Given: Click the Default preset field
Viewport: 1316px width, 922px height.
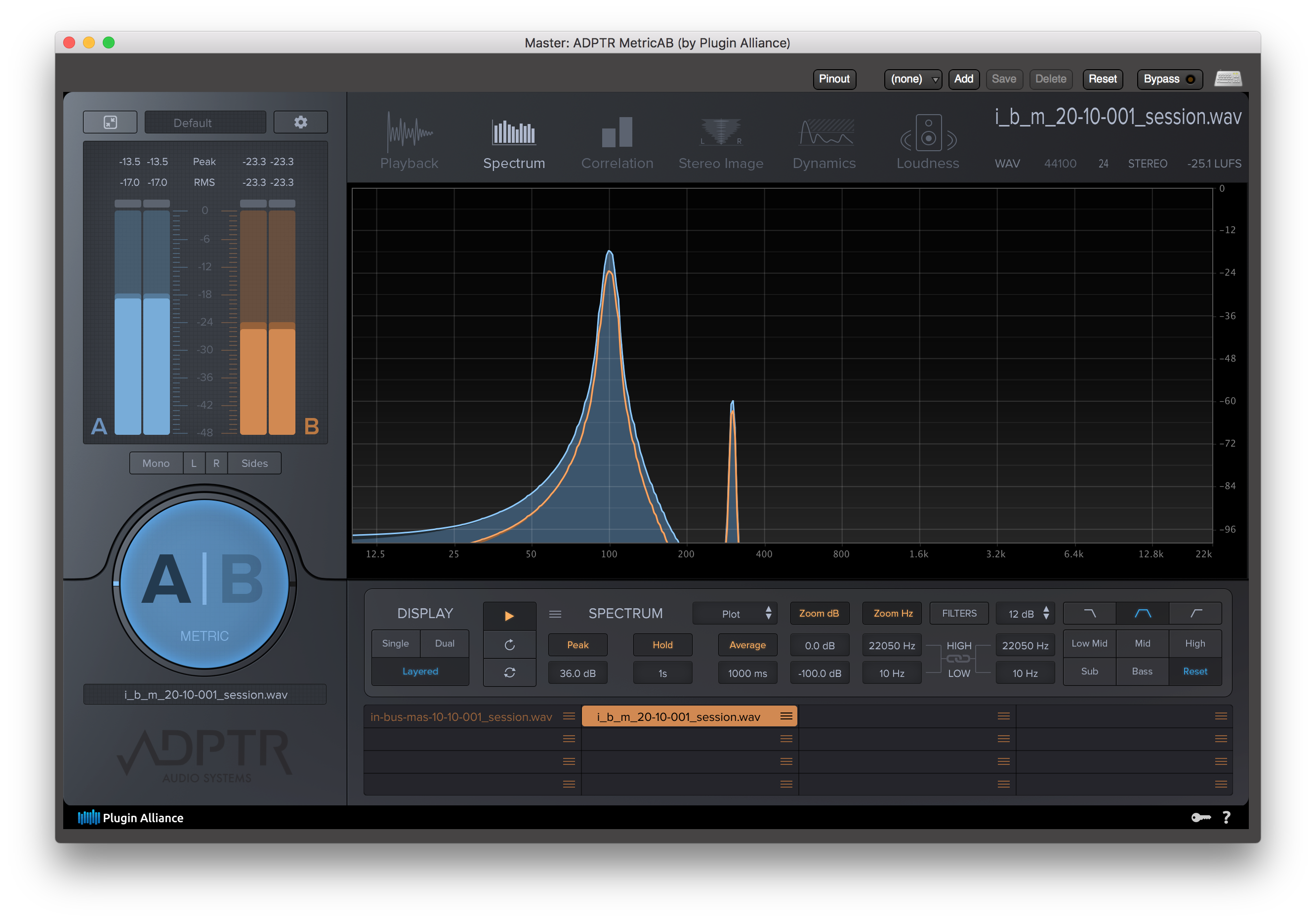Looking at the screenshot, I should [x=205, y=122].
